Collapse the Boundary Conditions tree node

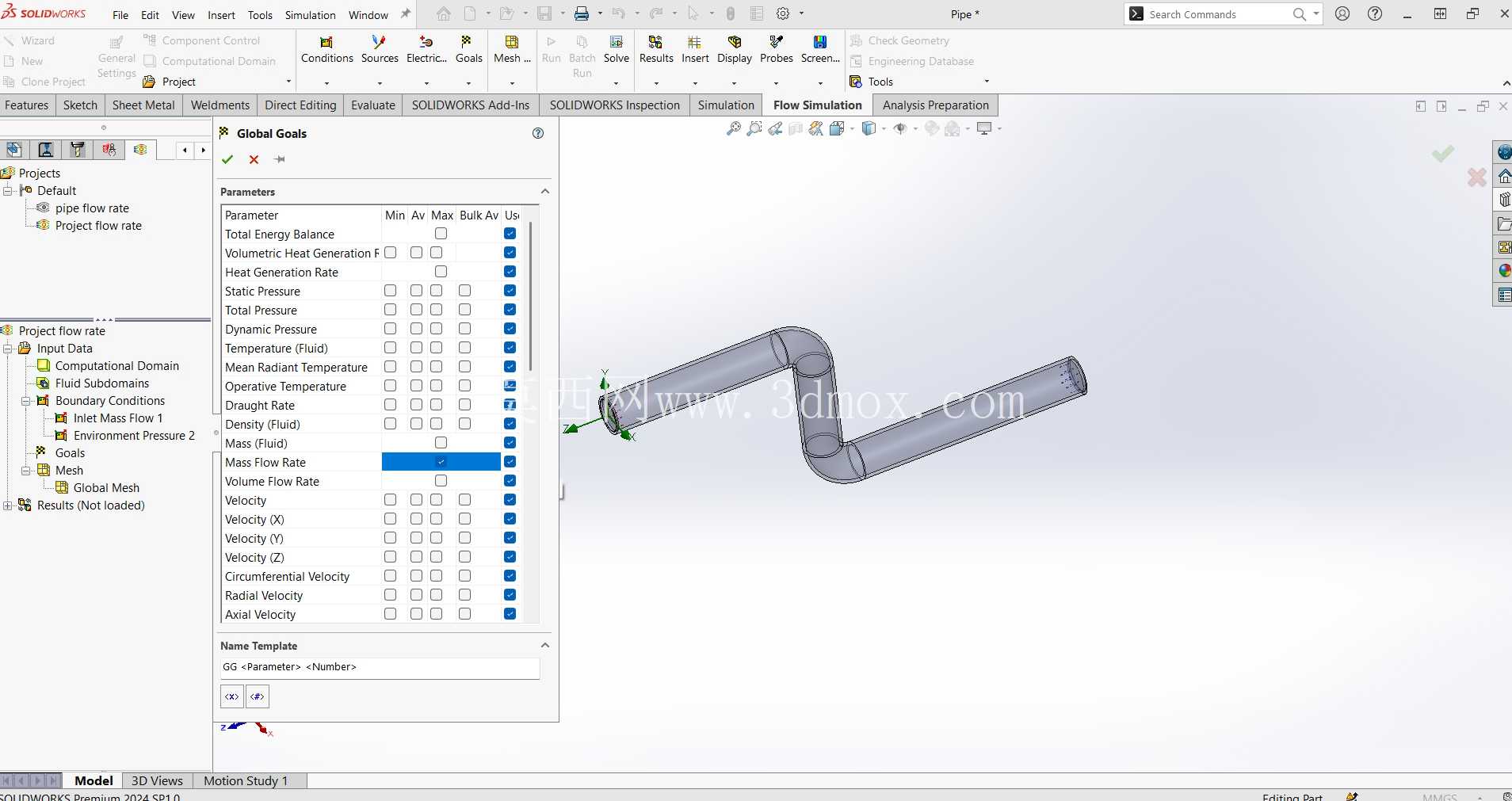(x=26, y=401)
